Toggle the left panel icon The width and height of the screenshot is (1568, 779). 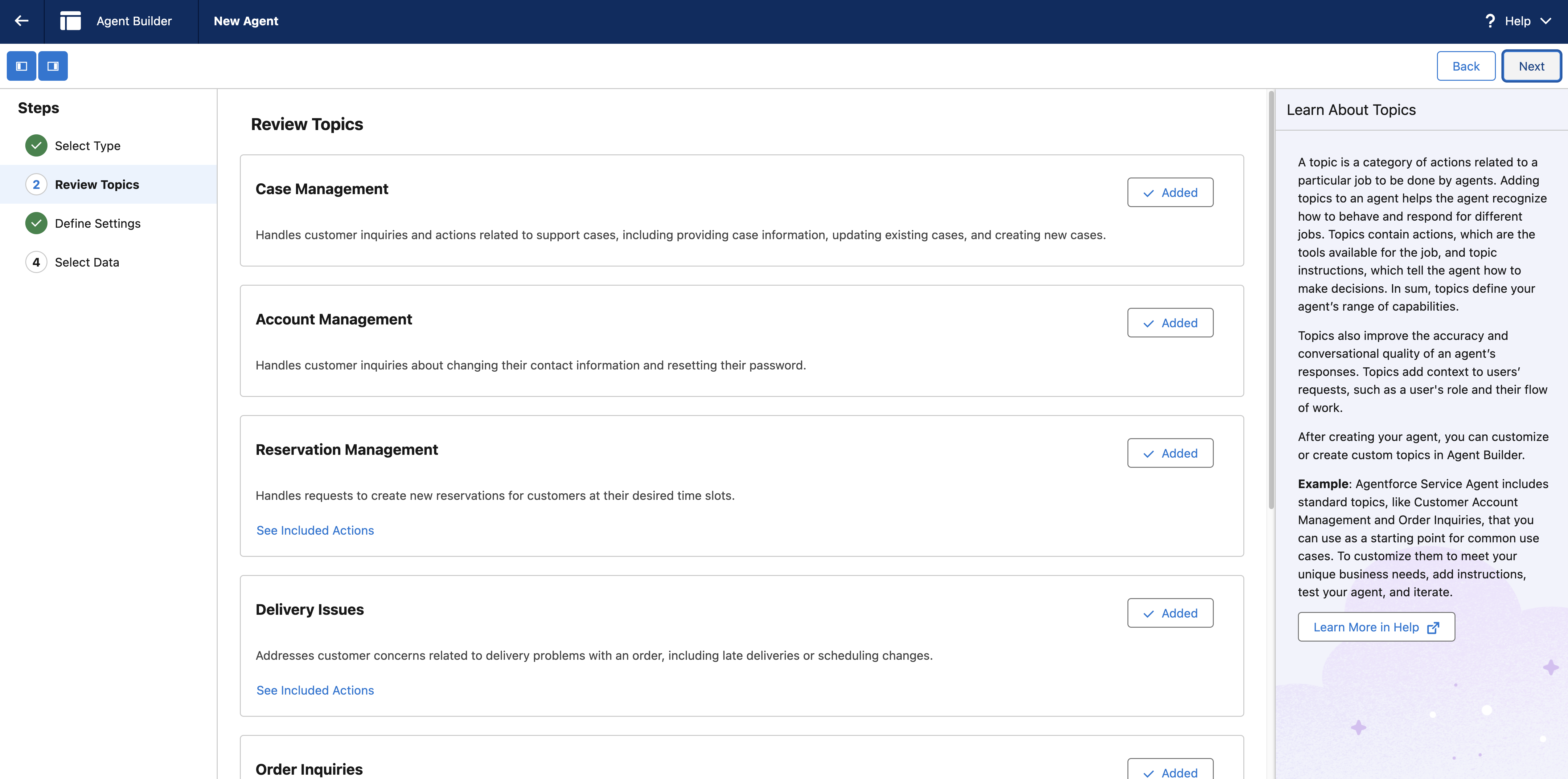21,66
